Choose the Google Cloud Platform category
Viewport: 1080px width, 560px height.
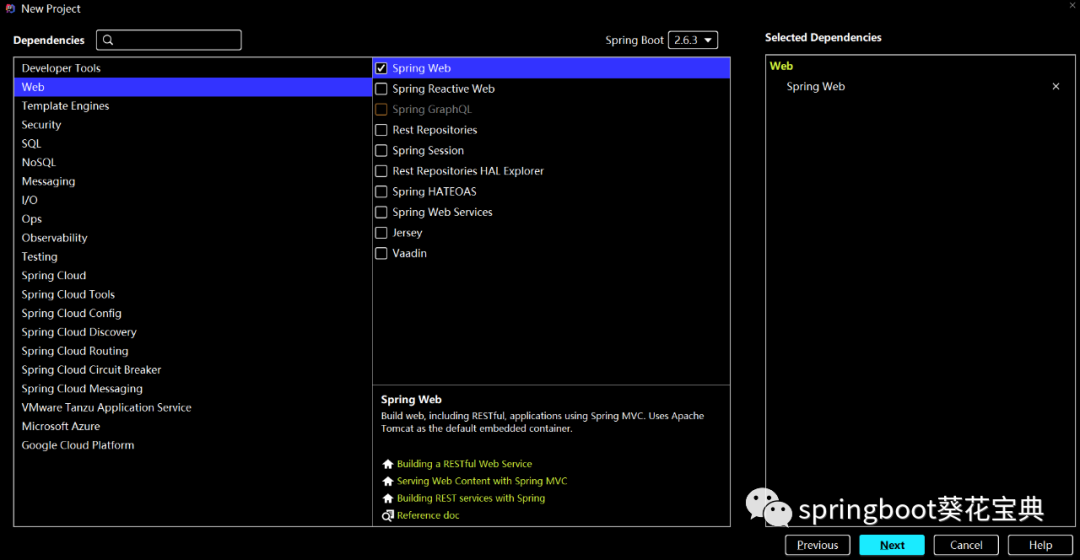(x=193, y=445)
